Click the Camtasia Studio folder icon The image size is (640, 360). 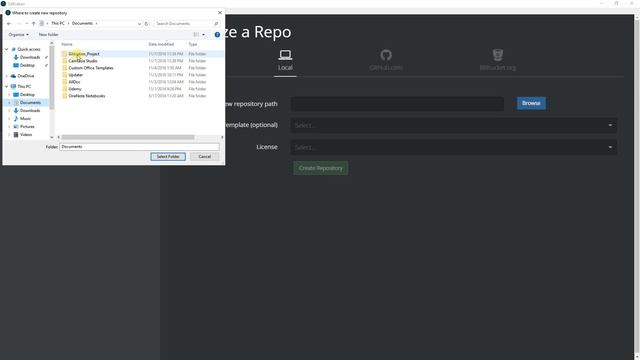pyautogui.click(x=64, y=61)
